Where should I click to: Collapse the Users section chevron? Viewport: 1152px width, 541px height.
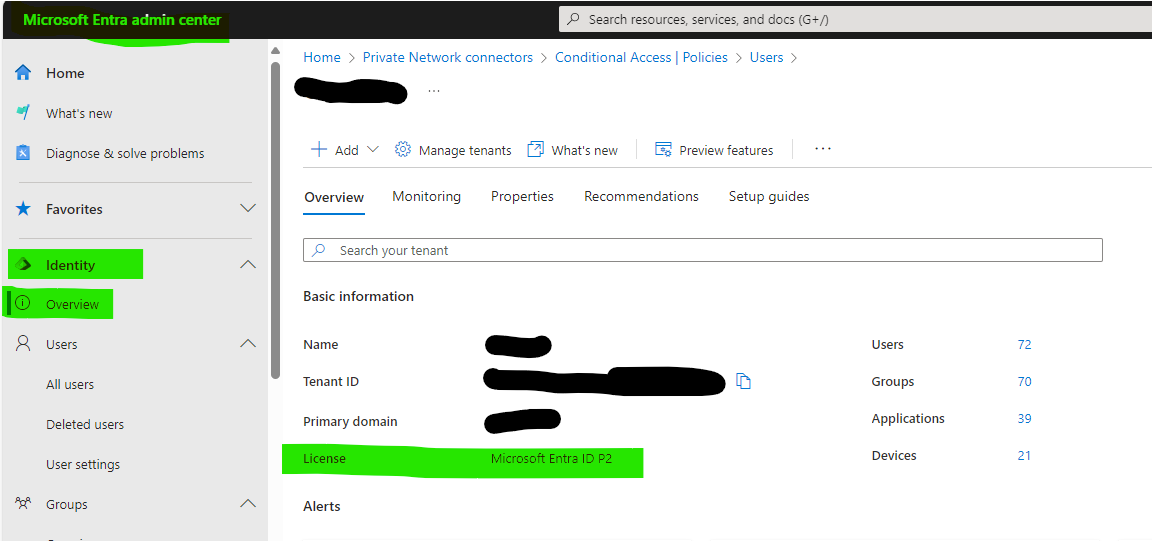click(248, 343)
